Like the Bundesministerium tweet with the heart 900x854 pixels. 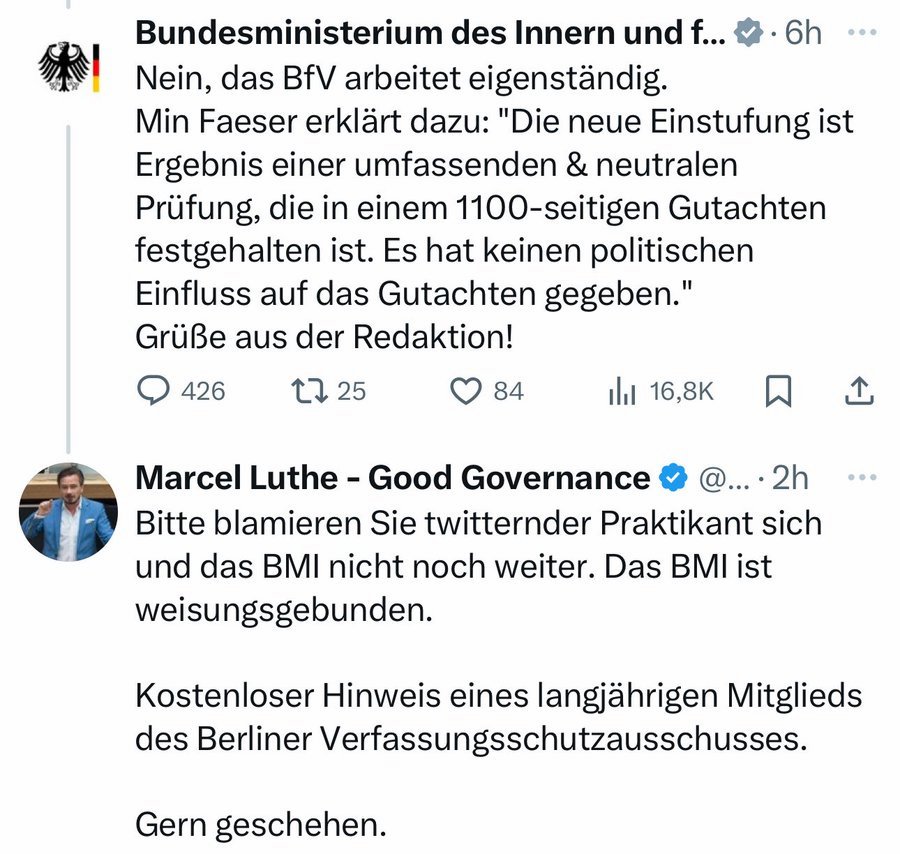click(466, 390)
